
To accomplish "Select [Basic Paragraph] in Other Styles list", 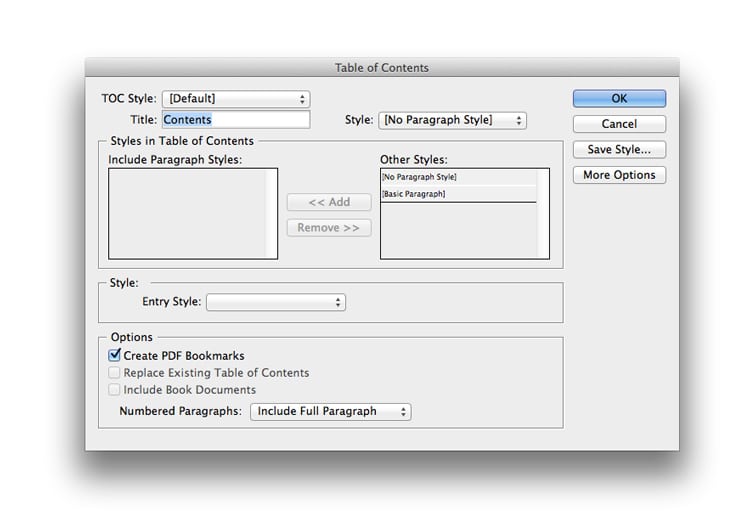I will point(458,194).
